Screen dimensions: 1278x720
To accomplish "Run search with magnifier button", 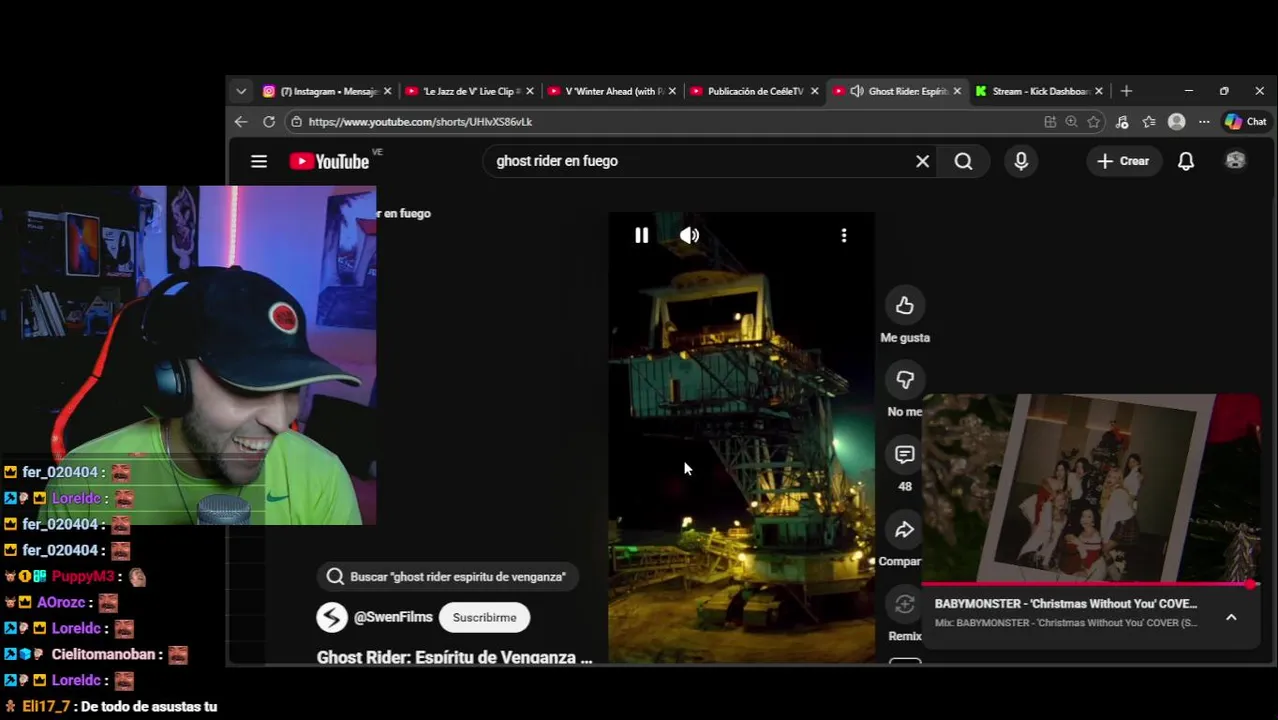I will tap(963, 161).
